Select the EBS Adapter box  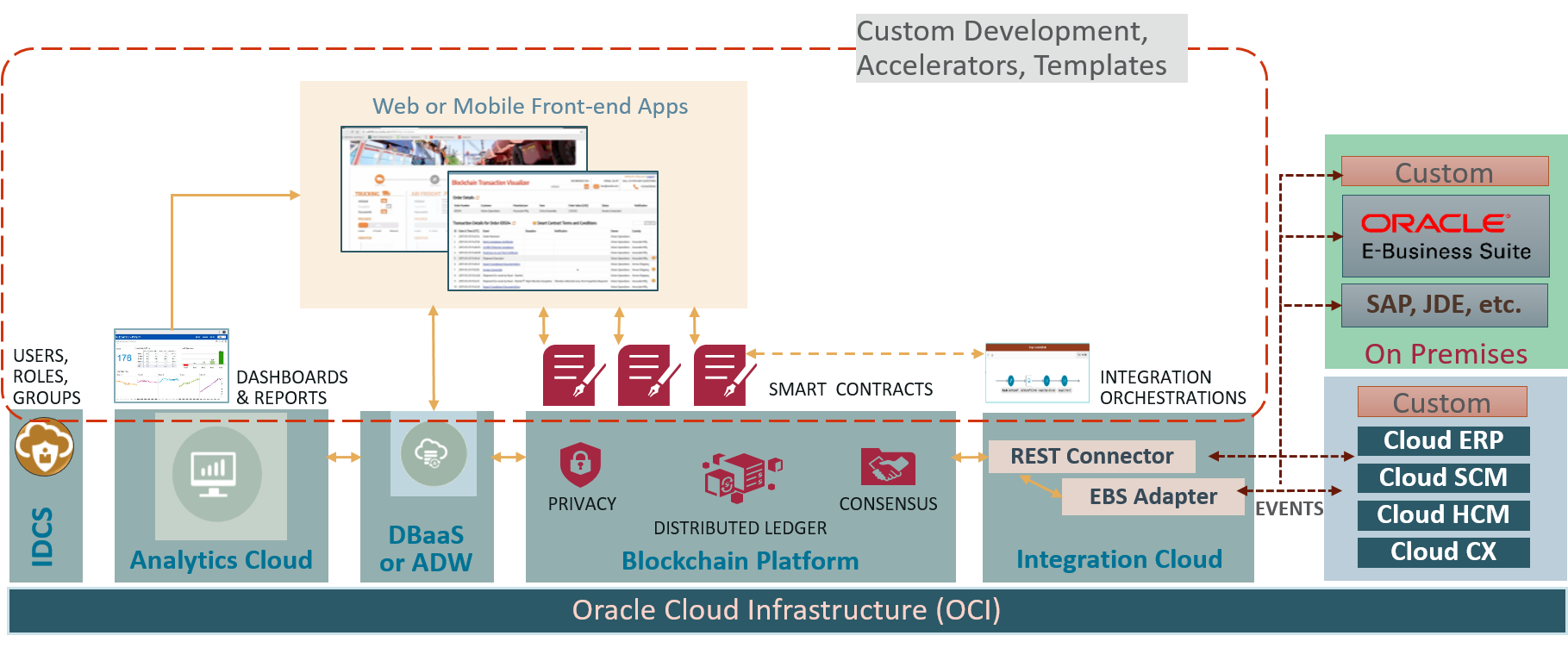1153,496
